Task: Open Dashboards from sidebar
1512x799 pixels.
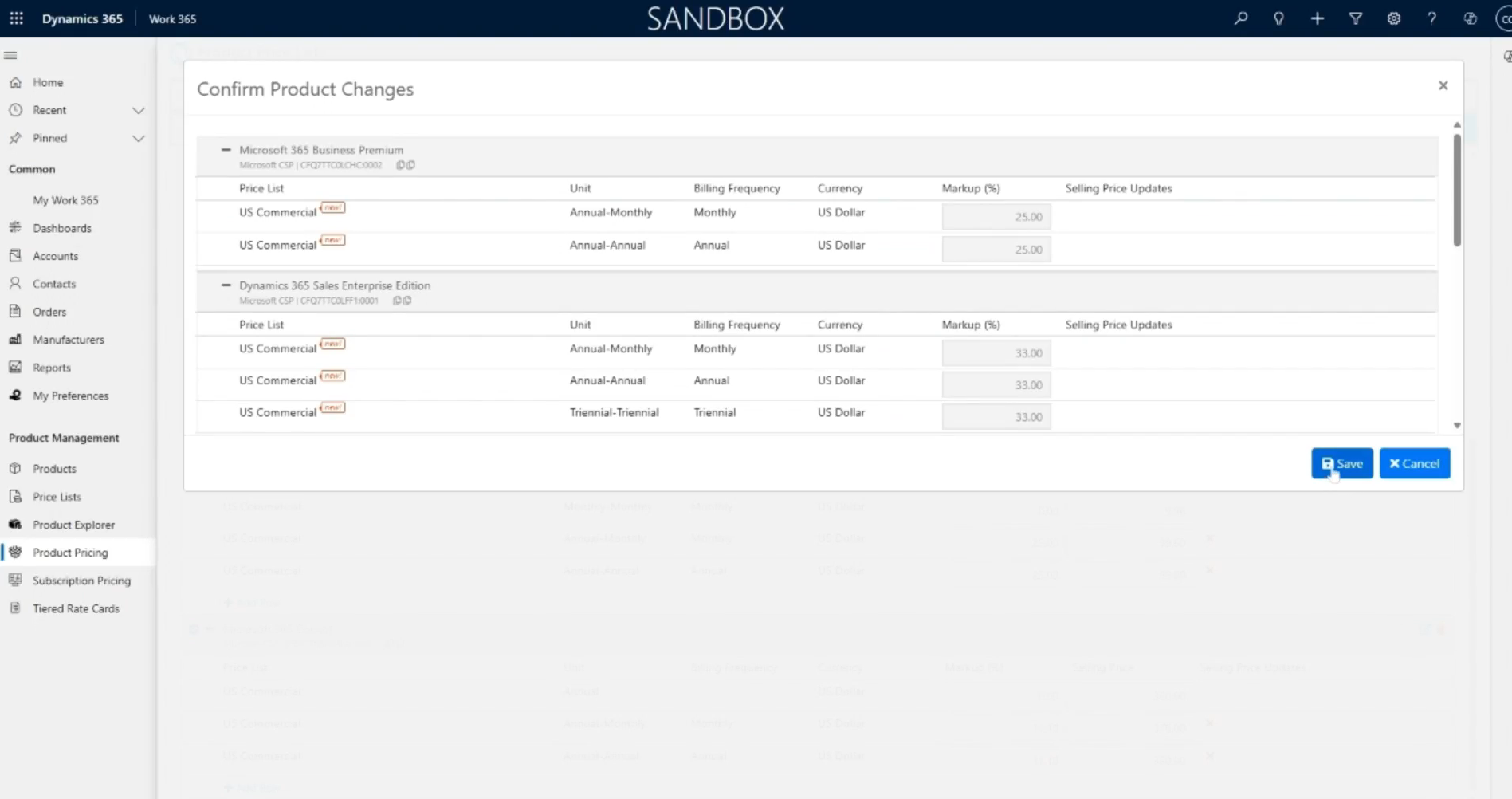Action: (x=62, y=228)
